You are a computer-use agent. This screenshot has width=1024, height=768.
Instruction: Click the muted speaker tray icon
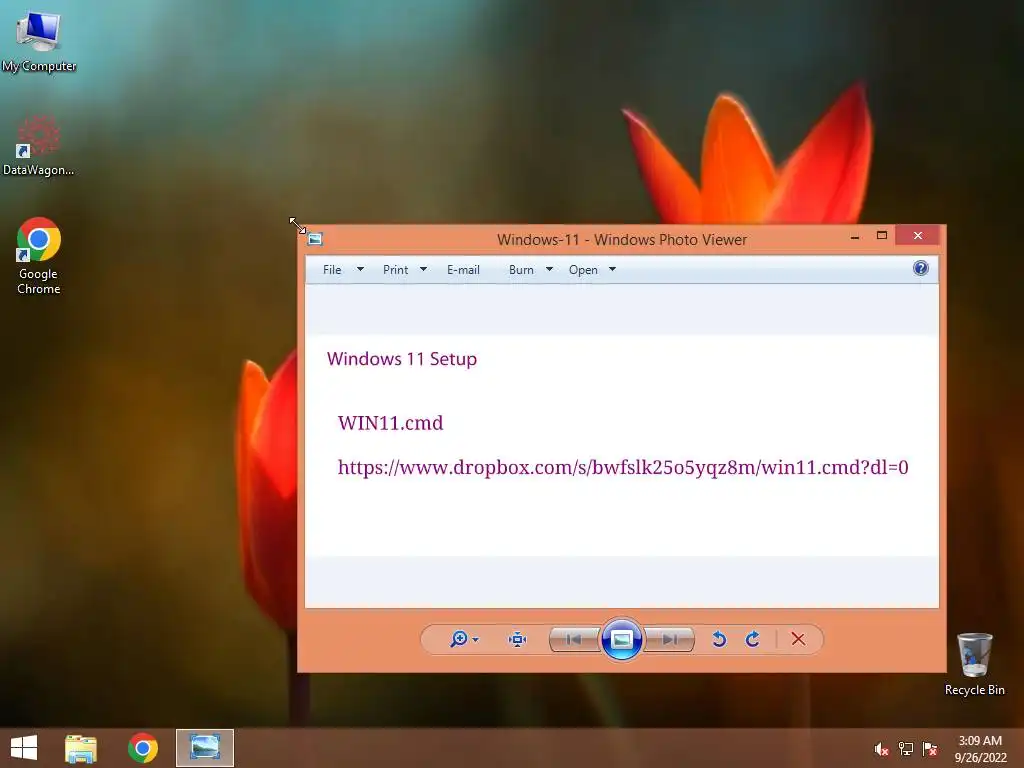882,748
